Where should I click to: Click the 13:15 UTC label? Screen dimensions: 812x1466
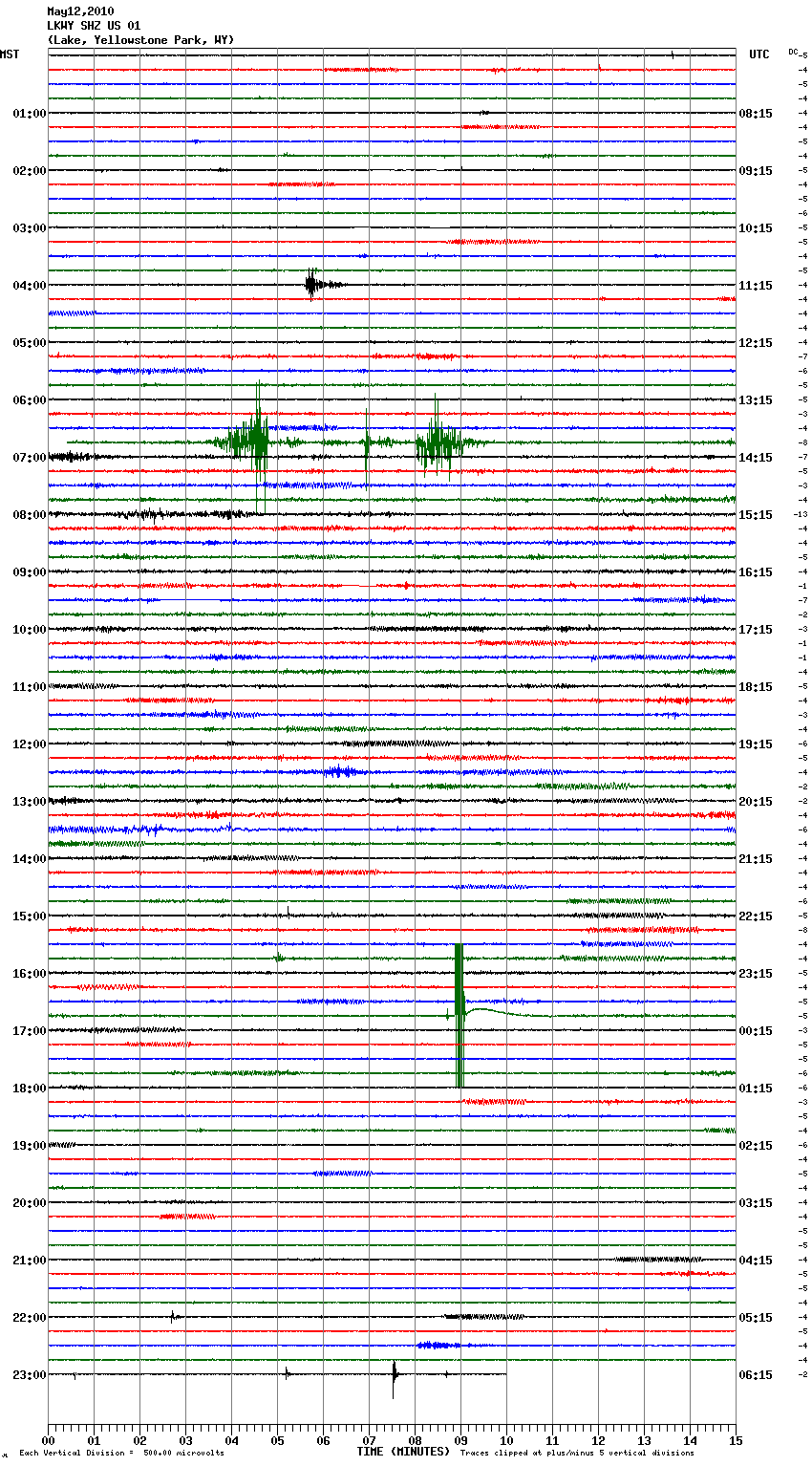756,400
